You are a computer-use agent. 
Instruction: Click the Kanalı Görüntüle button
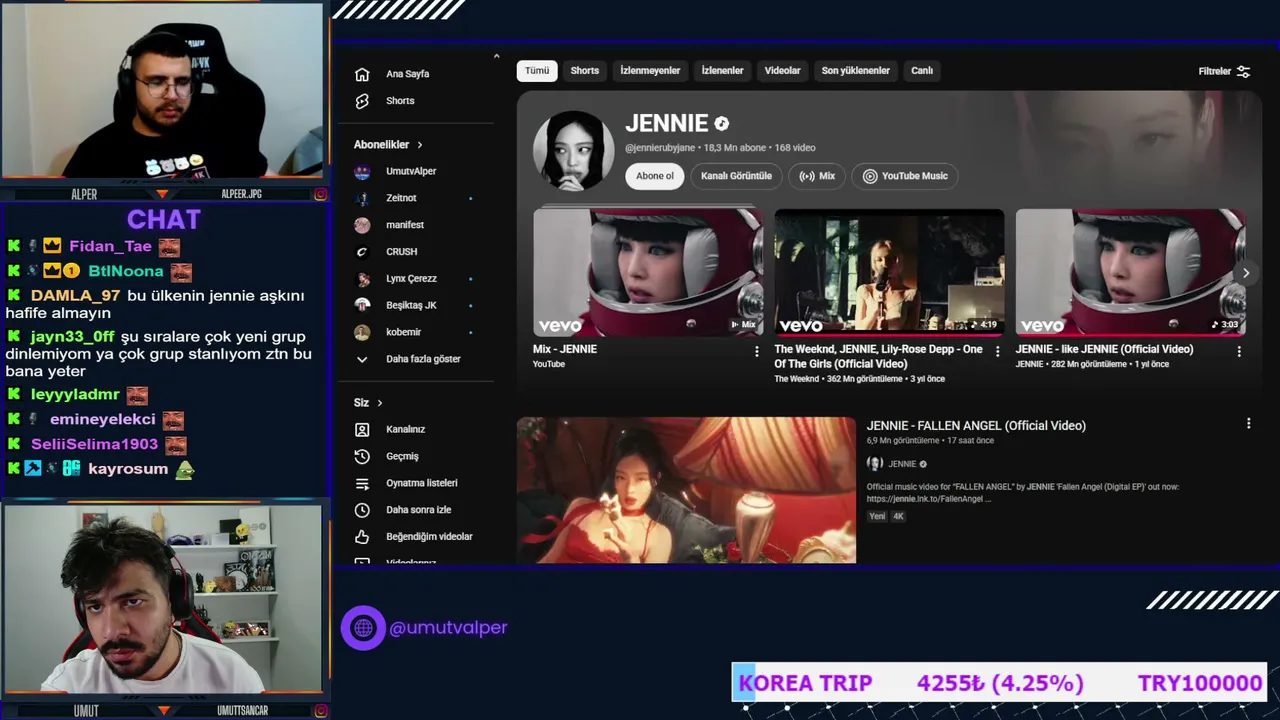click(x=736, y=176)
